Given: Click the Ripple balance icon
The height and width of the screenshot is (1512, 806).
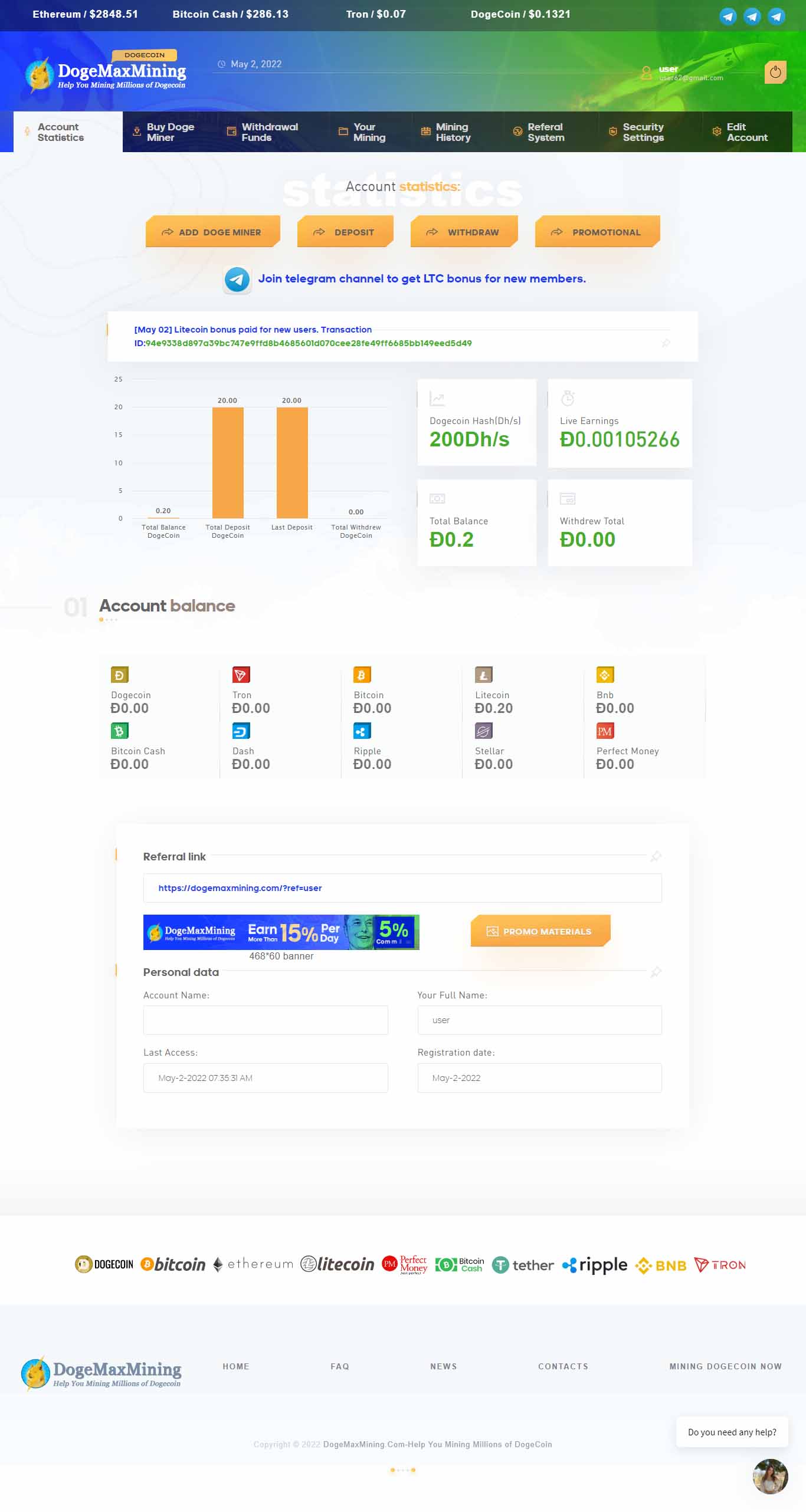Looking at the screenshot, I should click(x=362, y=731).
